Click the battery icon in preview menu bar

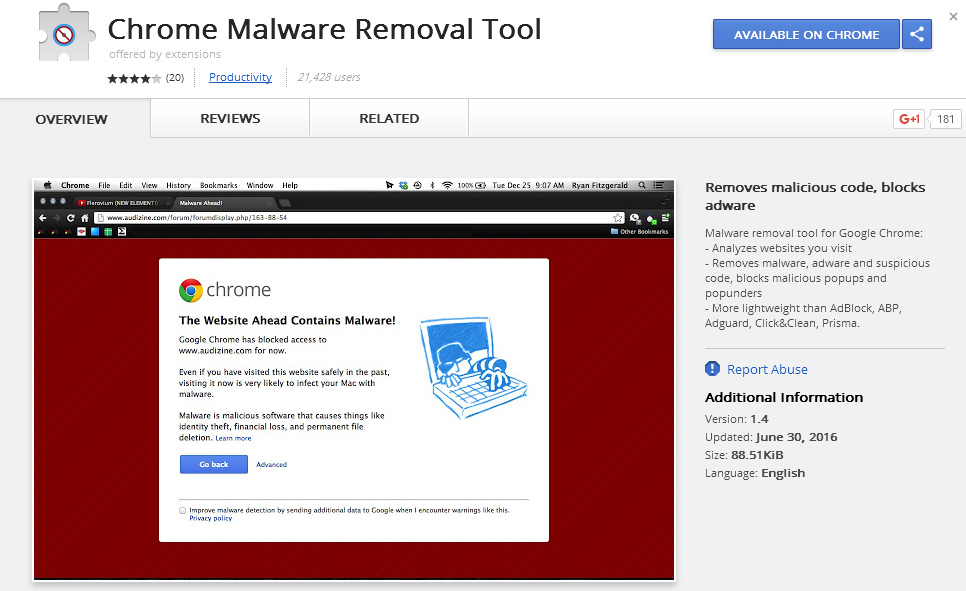pyautogui.click(x=481, y=185)
